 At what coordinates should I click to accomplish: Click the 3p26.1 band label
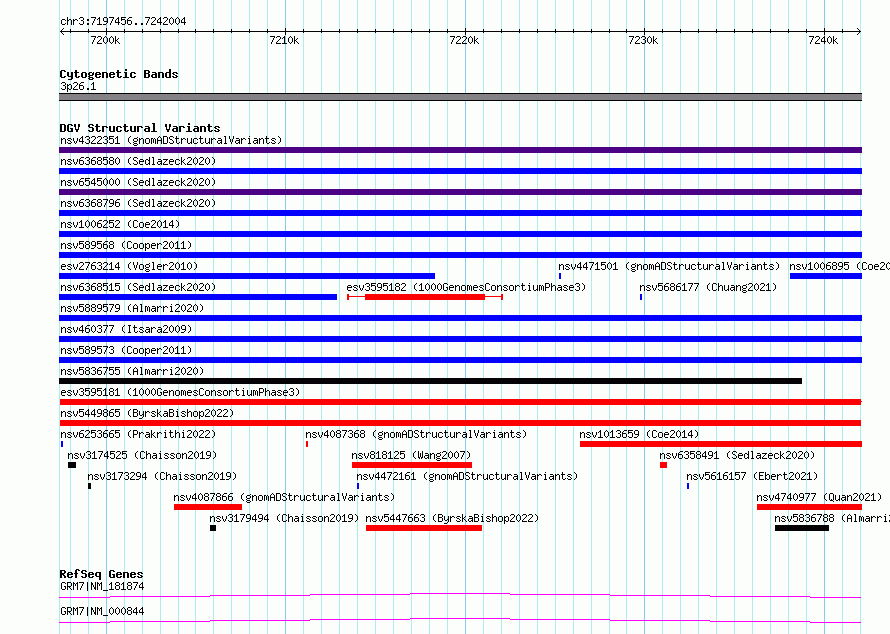78,86
